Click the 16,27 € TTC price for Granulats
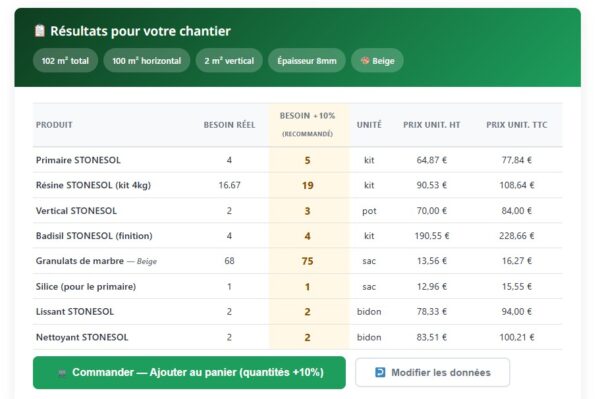Viewport: 600px width, 399px height. (517, 261)
